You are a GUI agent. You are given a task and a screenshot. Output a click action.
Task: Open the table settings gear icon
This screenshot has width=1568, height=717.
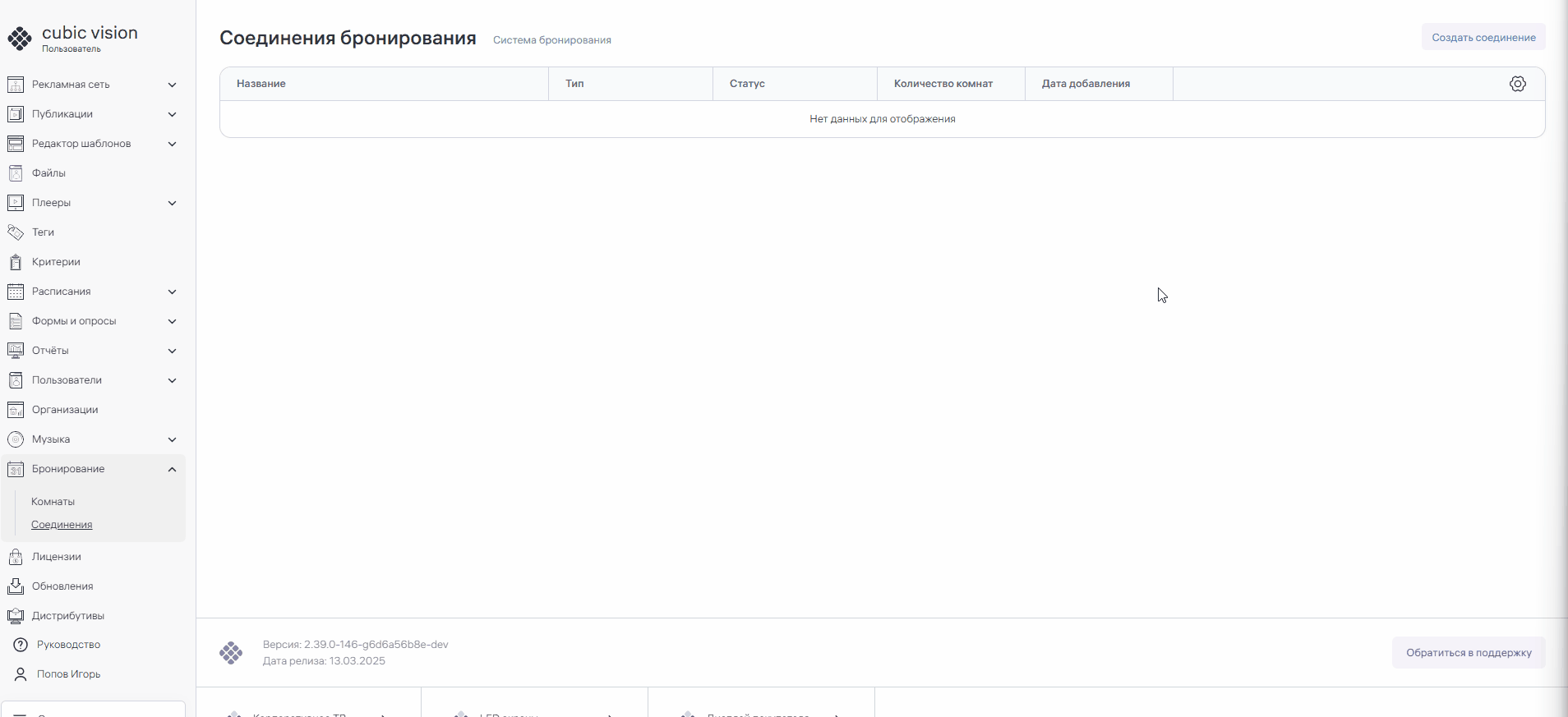click(x=1517, y=84)
